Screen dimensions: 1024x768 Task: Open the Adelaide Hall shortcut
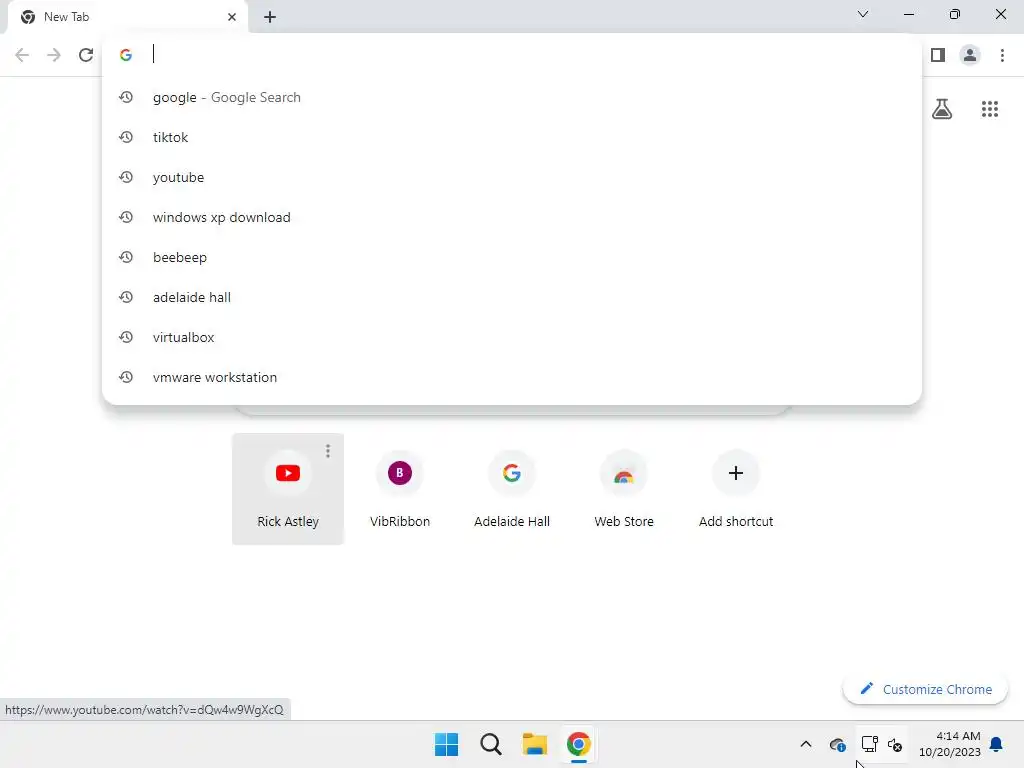click(512, 488)
